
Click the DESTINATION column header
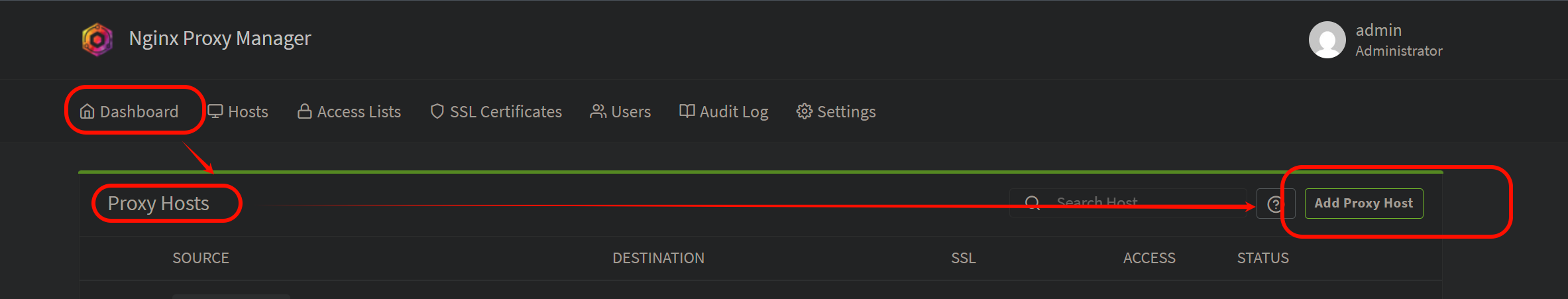(658, 258)
